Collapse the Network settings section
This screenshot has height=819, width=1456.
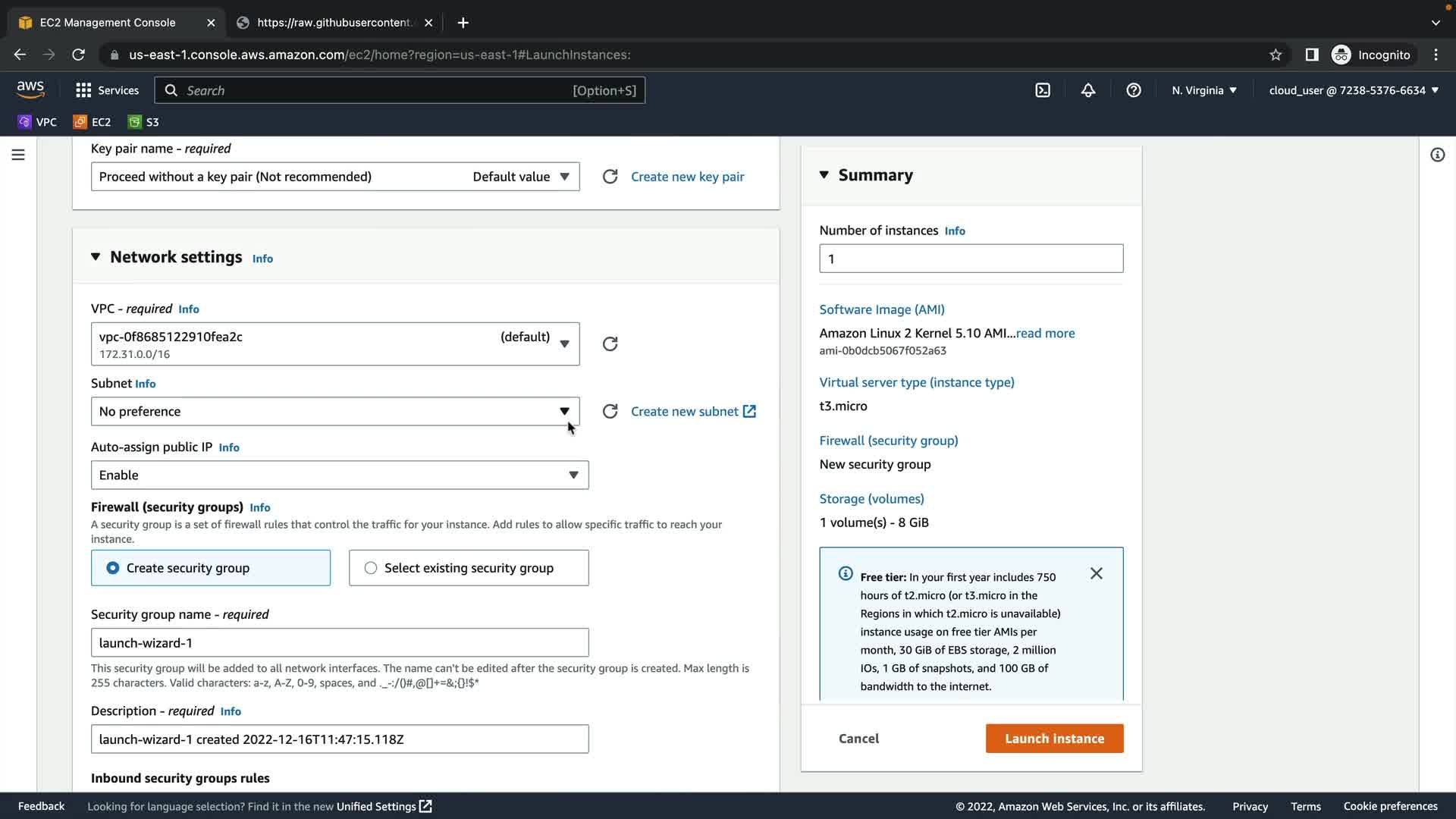click(x=96, y=257)
